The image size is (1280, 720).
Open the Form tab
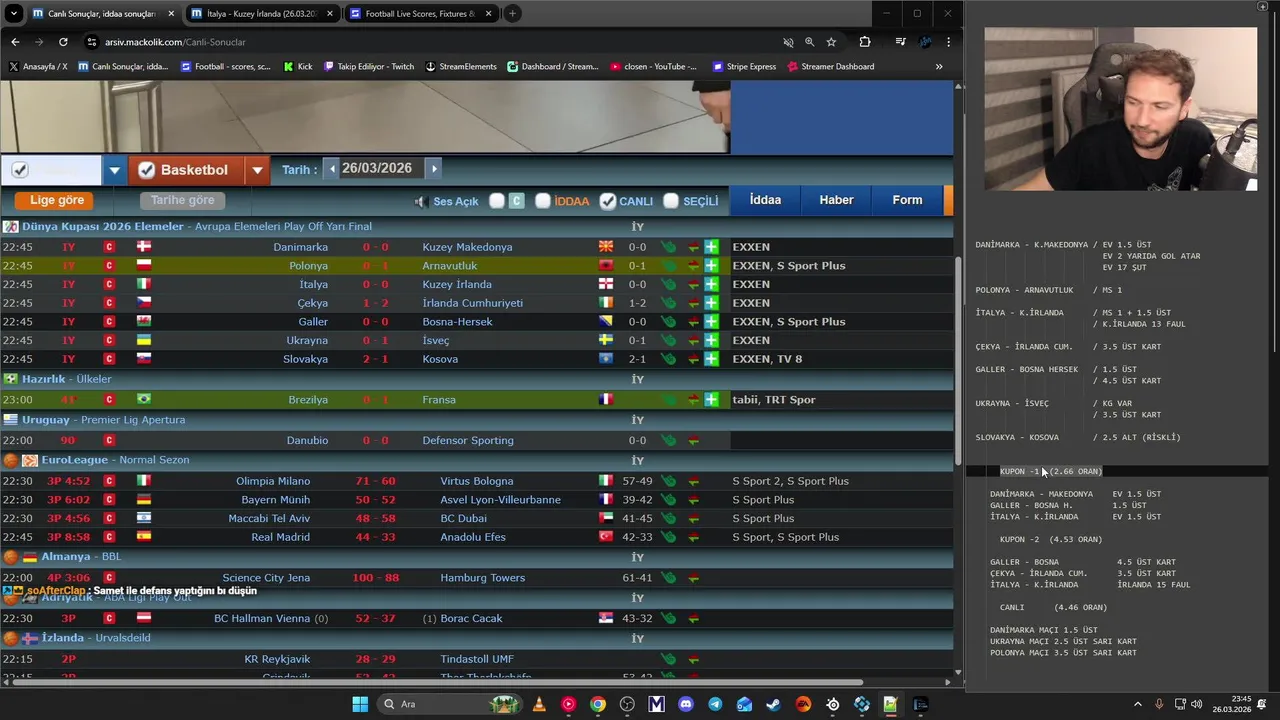point(907,200)
